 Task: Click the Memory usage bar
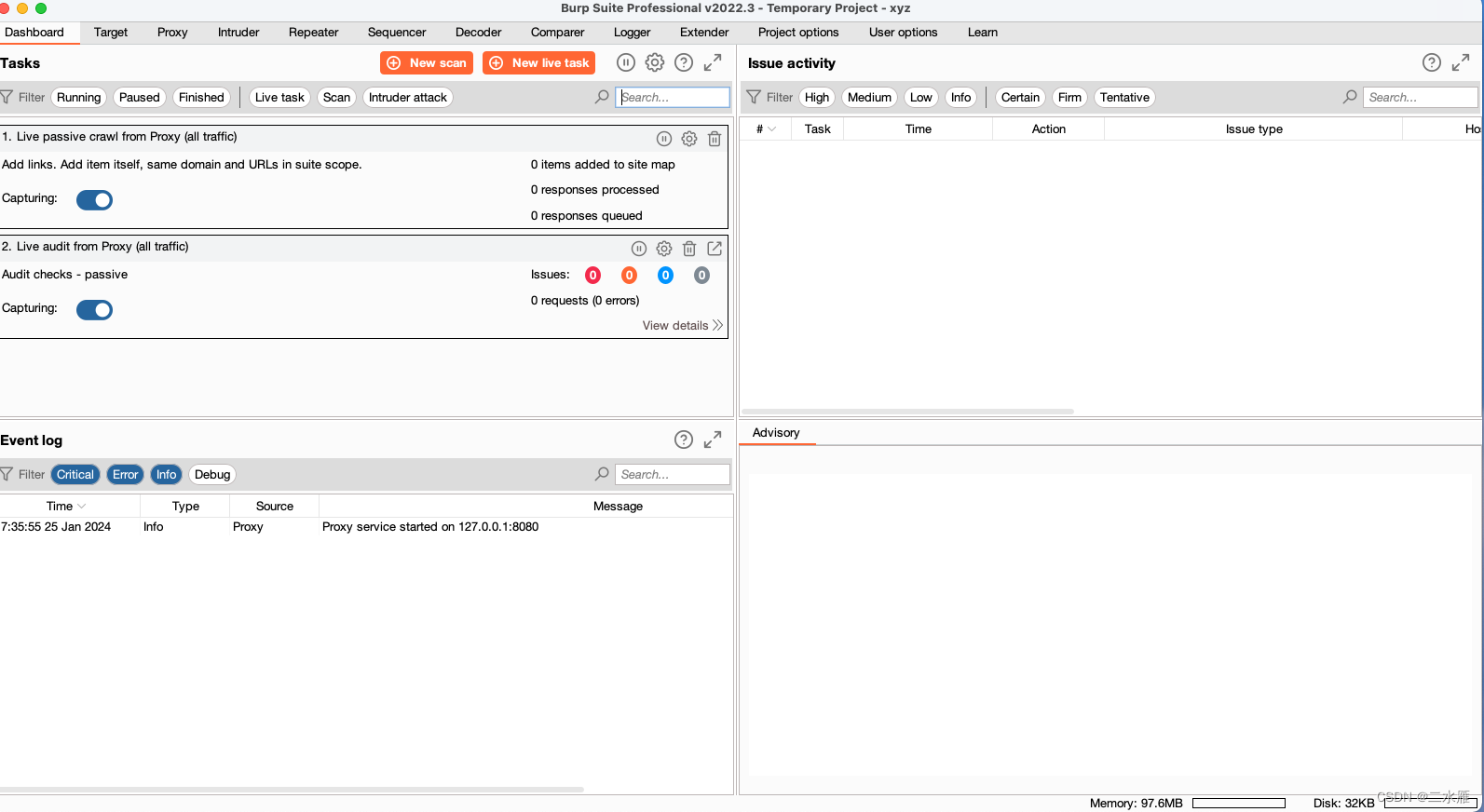pos(1239,803)
